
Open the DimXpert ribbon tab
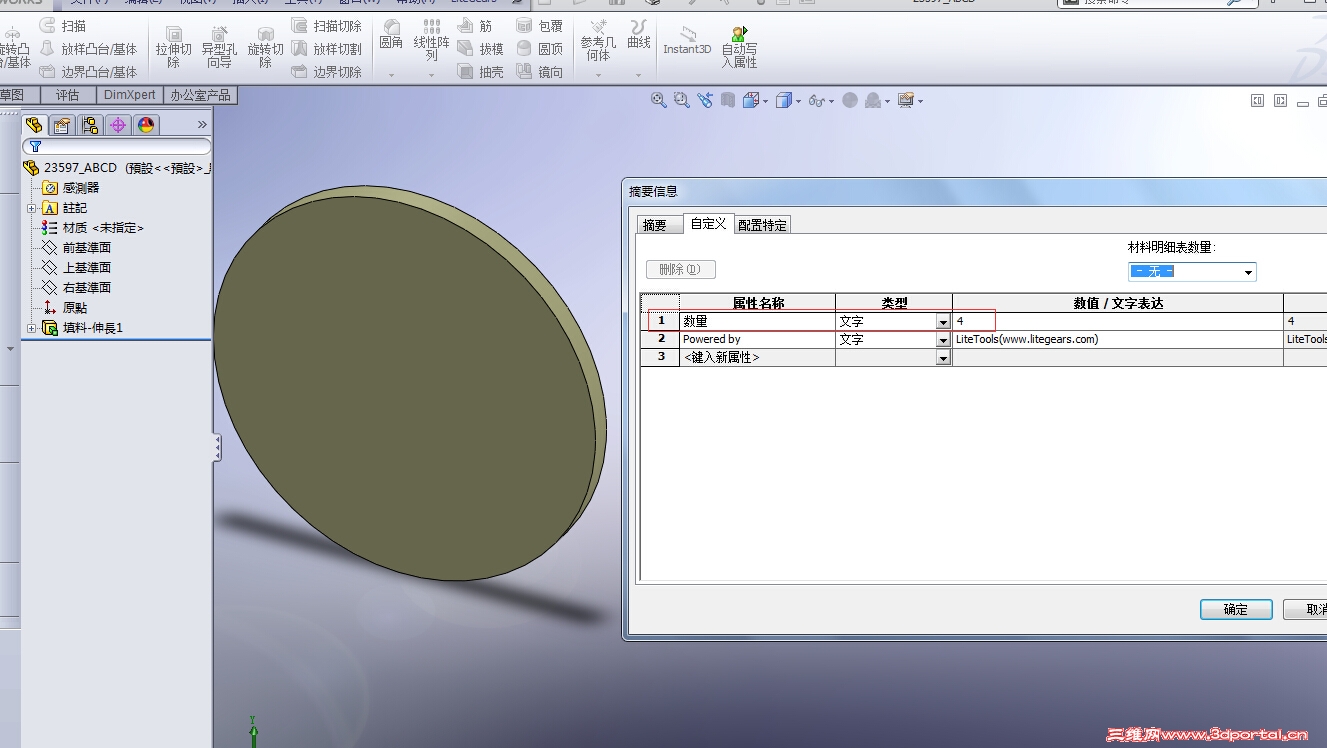(130, 95)
